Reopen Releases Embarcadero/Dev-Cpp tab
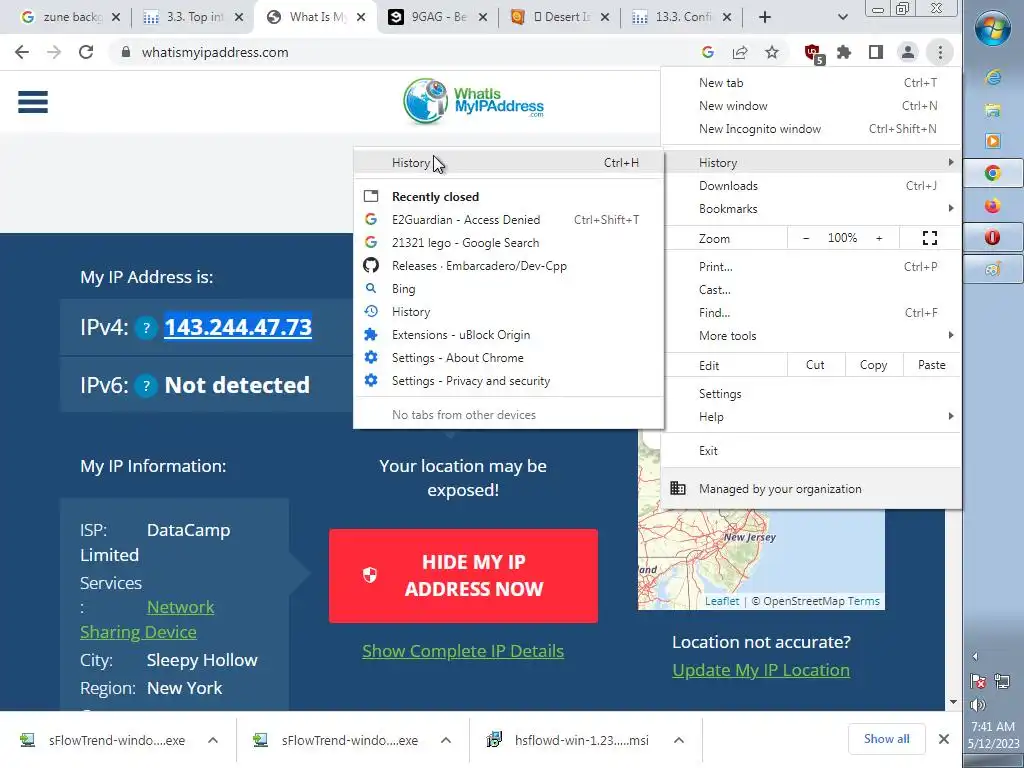Image resolution: width=1024 pixels, height=768 pixels. point(509,266)
